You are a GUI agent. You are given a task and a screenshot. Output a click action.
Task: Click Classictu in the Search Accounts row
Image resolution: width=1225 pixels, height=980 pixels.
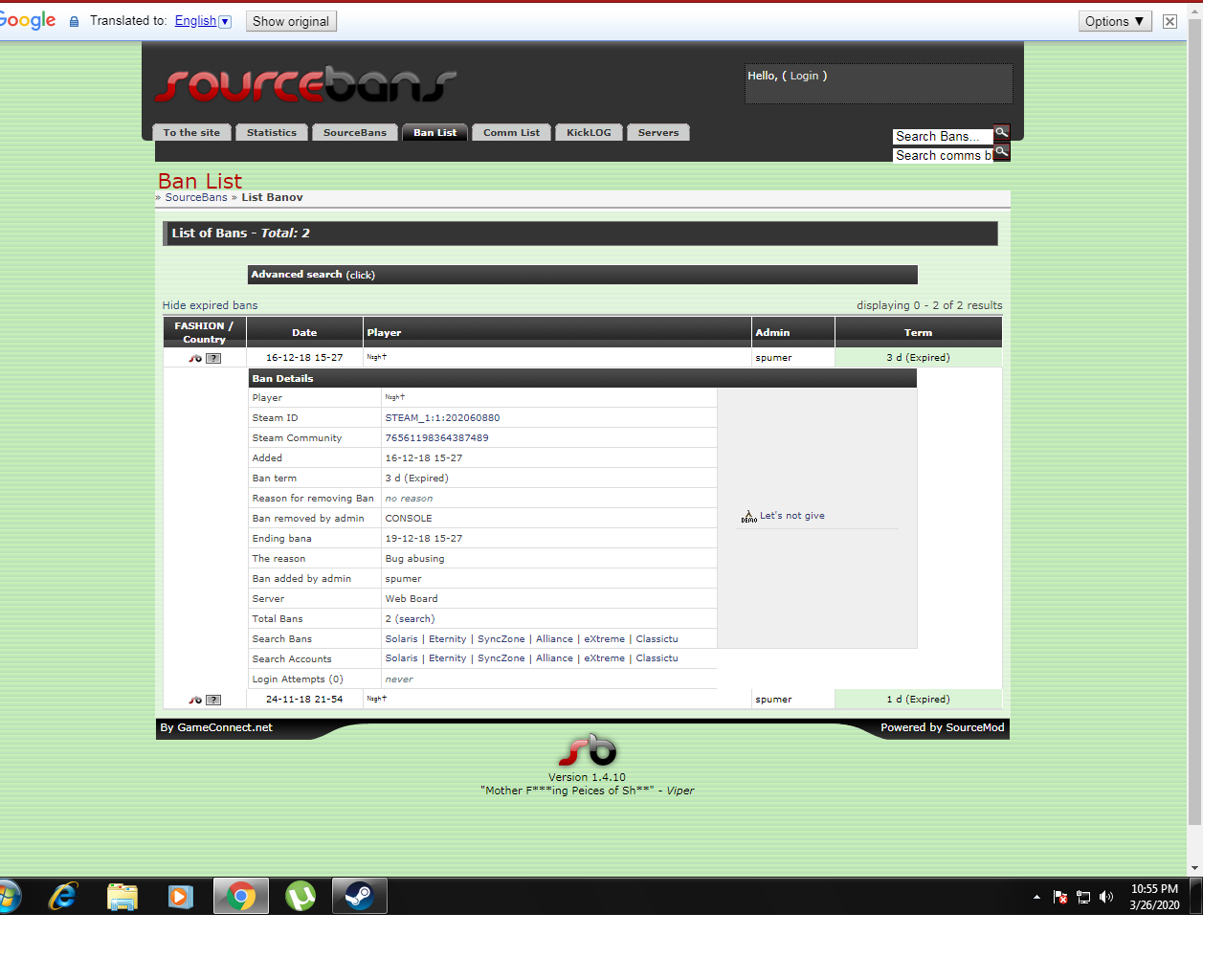657,658
